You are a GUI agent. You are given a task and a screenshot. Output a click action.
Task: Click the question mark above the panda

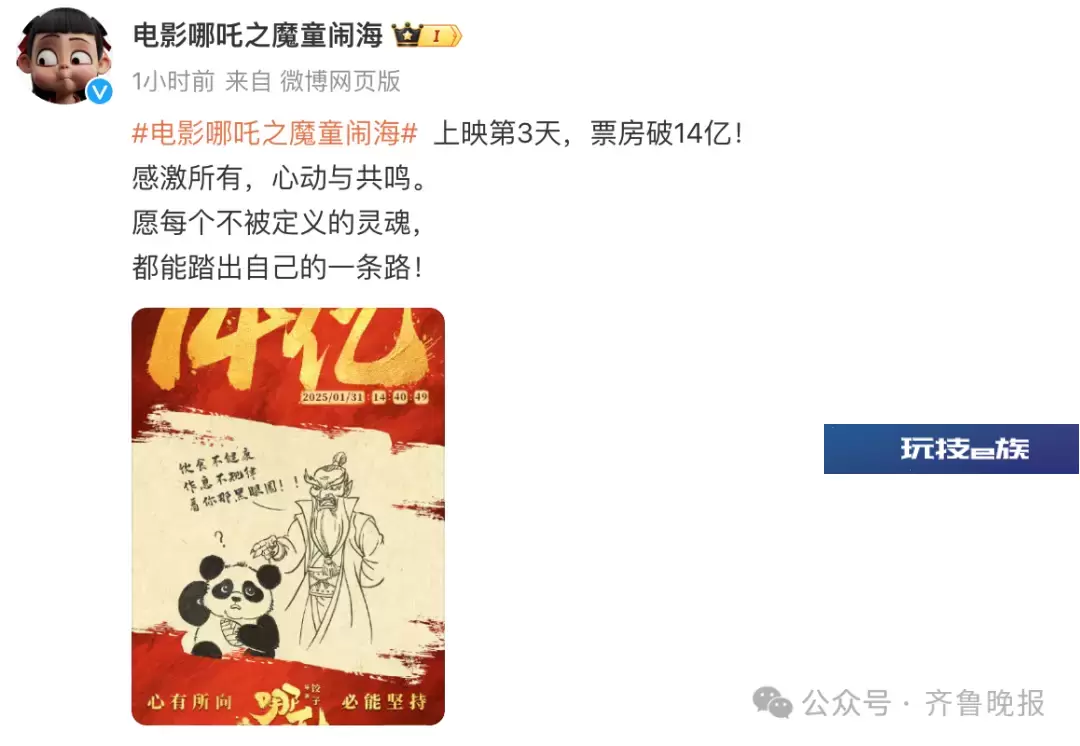coord(220,537)
